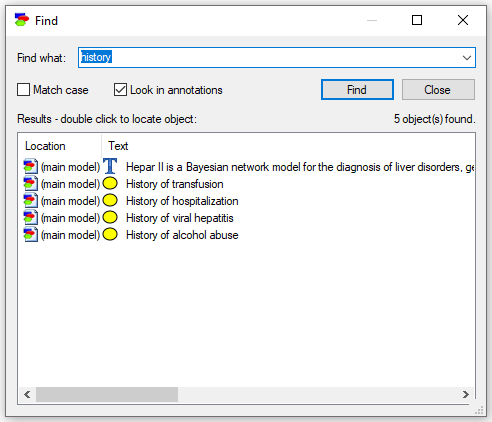Click (main model) location in viral hepatitis row
This screenshot has height=422, width=492.
[70, 218]
